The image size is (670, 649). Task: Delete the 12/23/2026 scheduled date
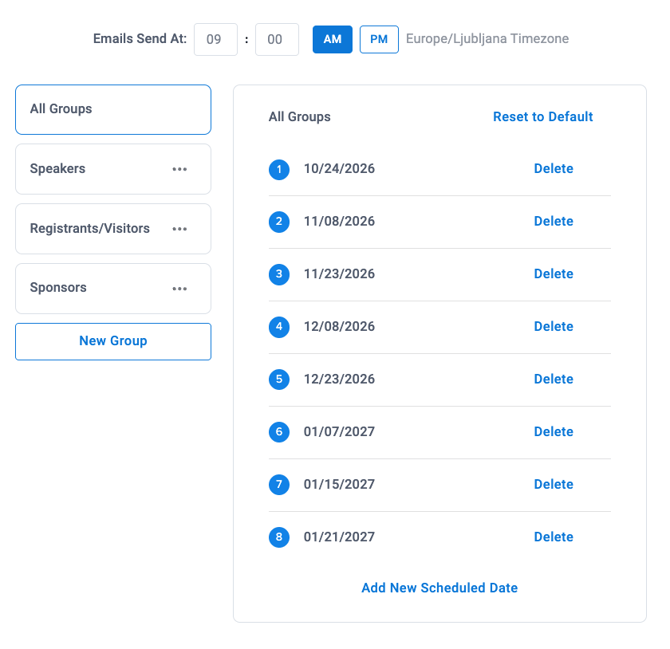tap(553, 379)
